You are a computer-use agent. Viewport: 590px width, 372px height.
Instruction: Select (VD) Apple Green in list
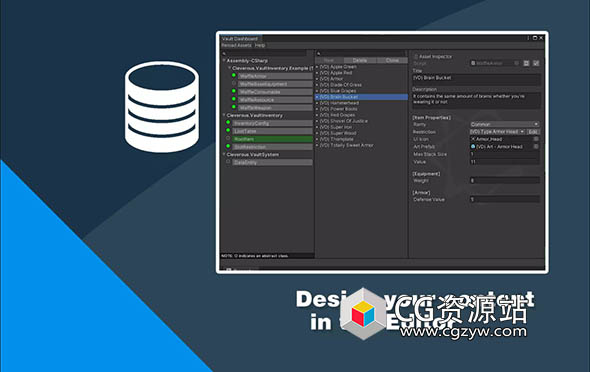[x=361, y=67]
